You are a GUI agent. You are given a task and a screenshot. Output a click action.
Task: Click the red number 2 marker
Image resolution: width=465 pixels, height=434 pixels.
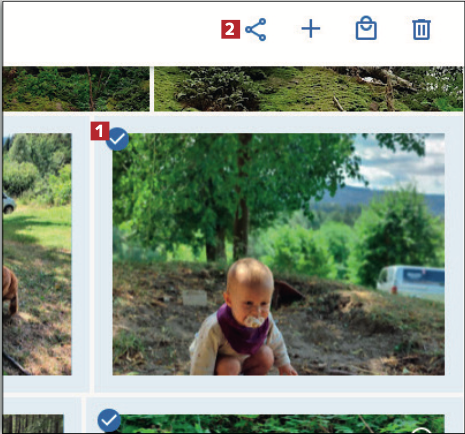tap(231, 29)
